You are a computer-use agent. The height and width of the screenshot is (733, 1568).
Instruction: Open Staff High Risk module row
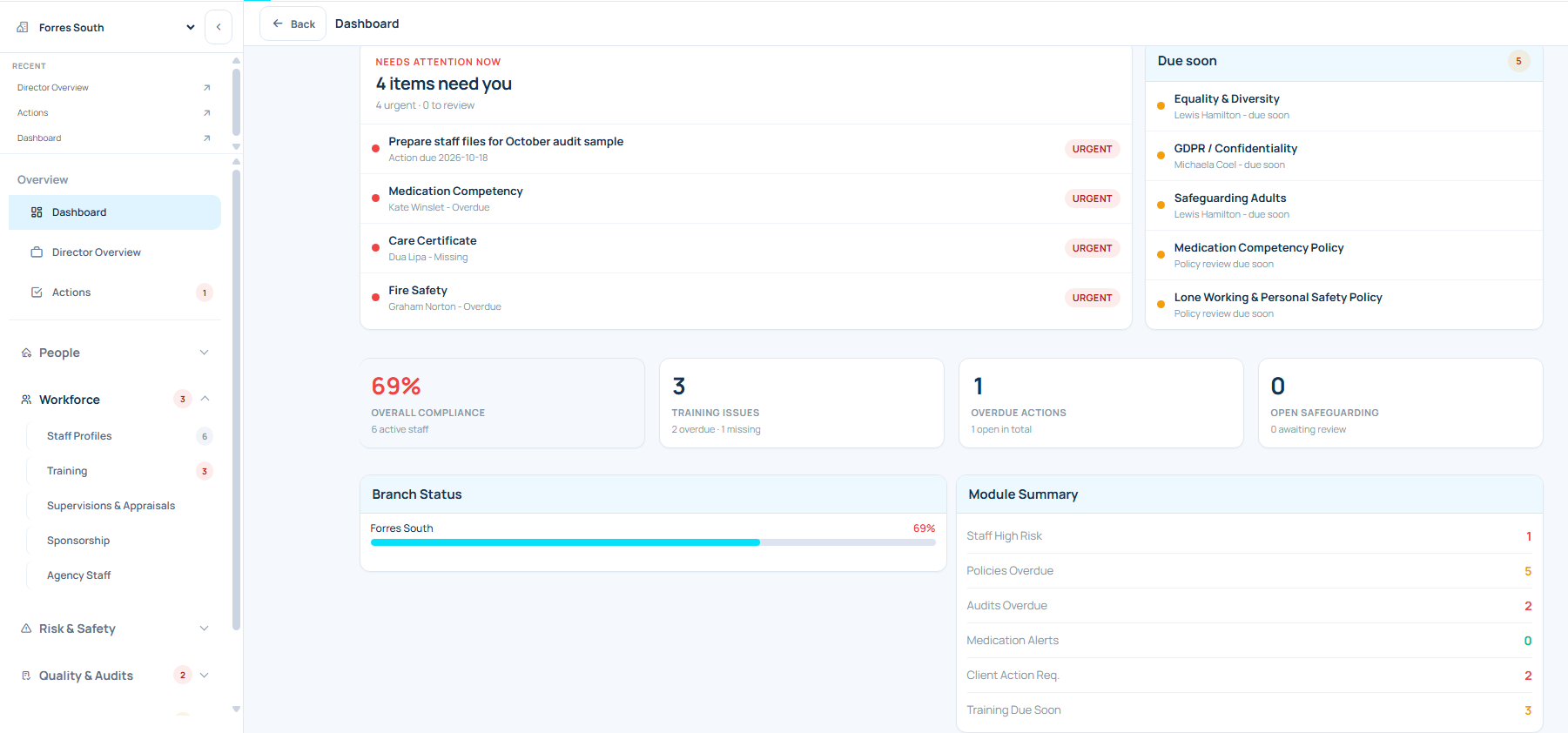coord(1249,536)
